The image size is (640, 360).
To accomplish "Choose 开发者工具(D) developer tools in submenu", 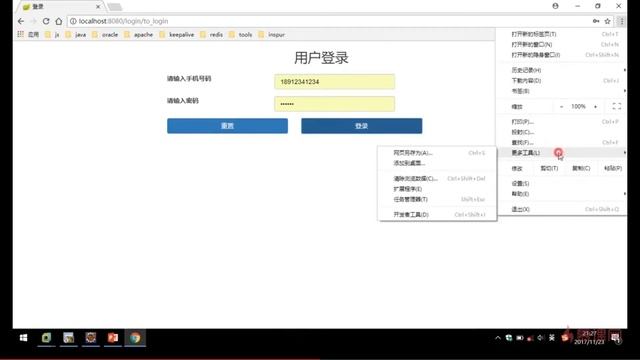I will pyautogui.click(x=437, y=215).
